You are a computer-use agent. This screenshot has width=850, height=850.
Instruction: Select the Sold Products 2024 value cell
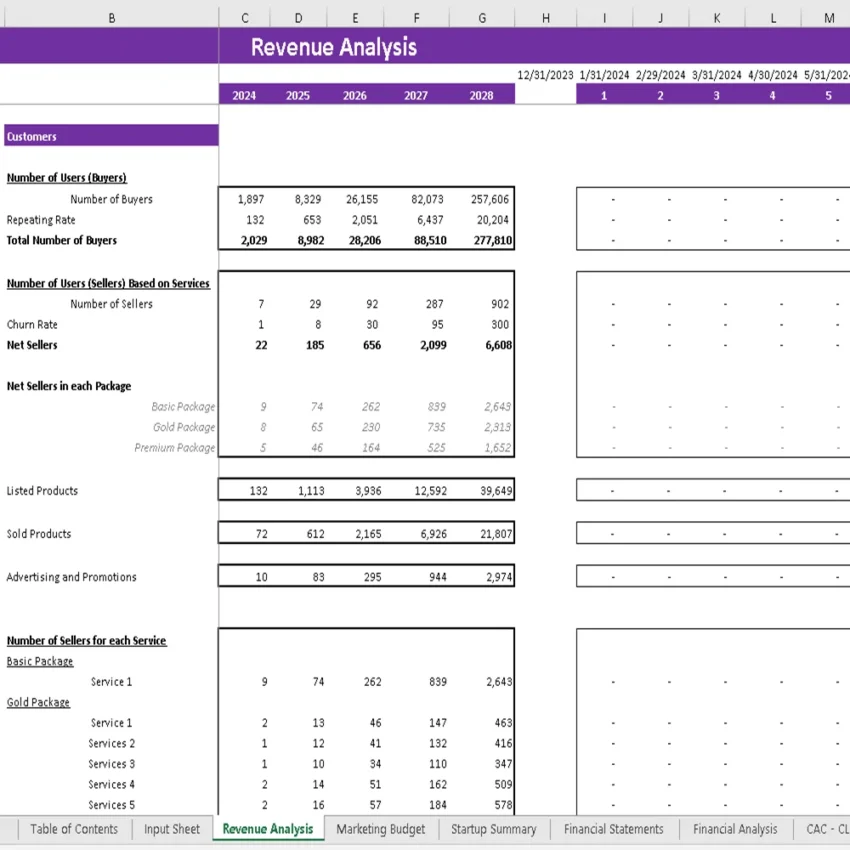[243, 533]
